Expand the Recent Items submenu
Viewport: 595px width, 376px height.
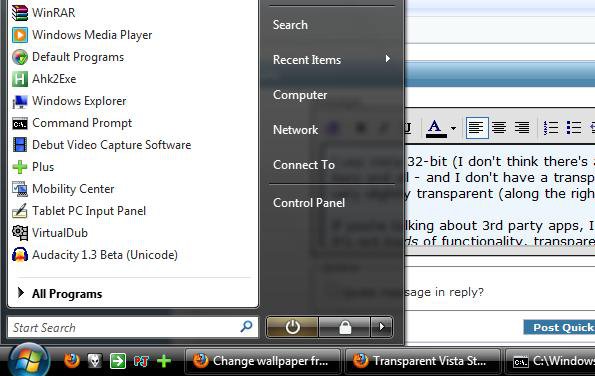[x=332, y=60]
